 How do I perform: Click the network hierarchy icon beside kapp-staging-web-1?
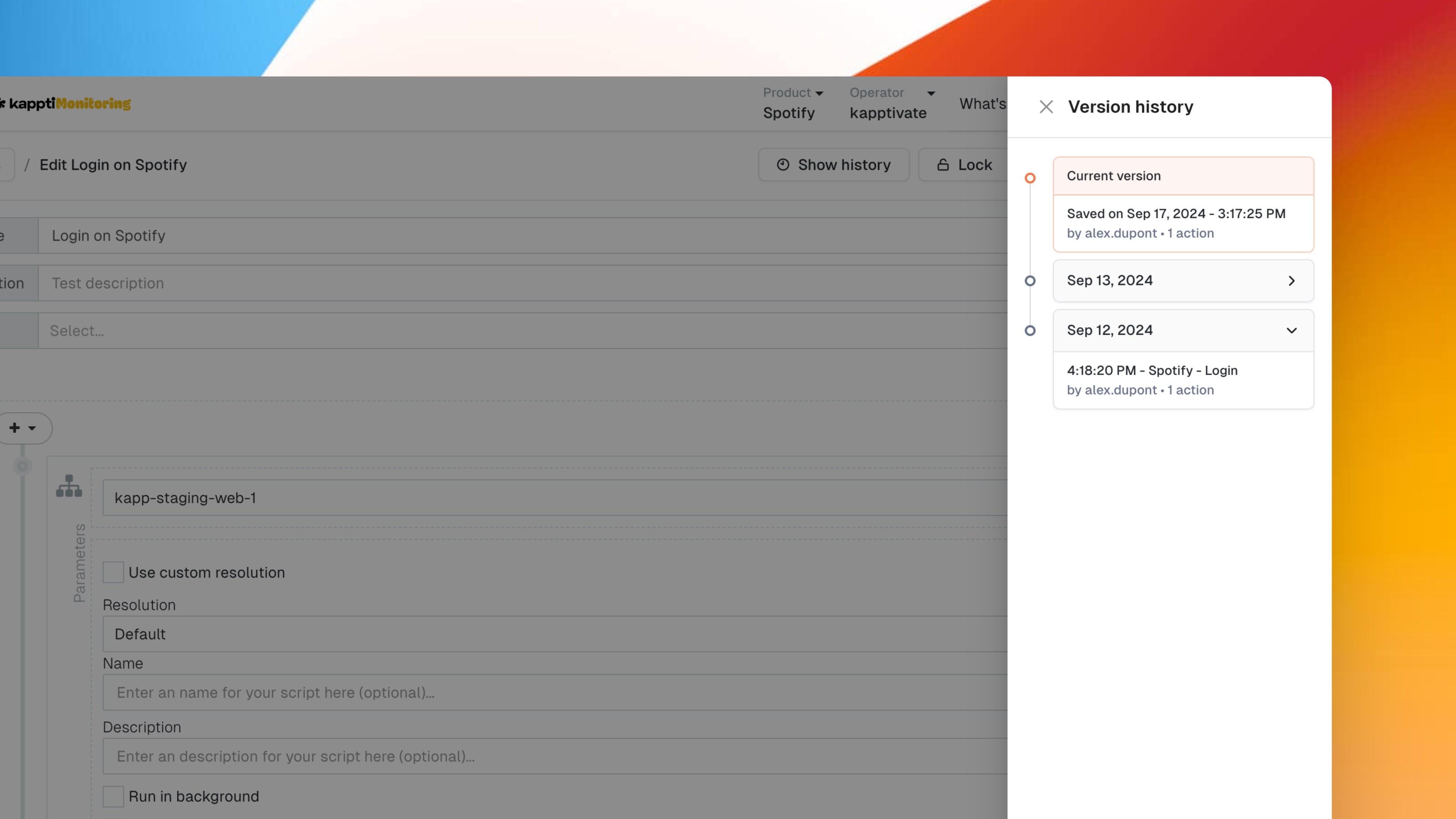(x=69, y=486)
